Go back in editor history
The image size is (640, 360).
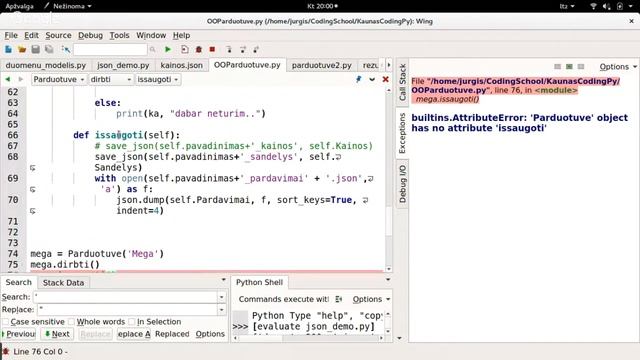(7, 79)
